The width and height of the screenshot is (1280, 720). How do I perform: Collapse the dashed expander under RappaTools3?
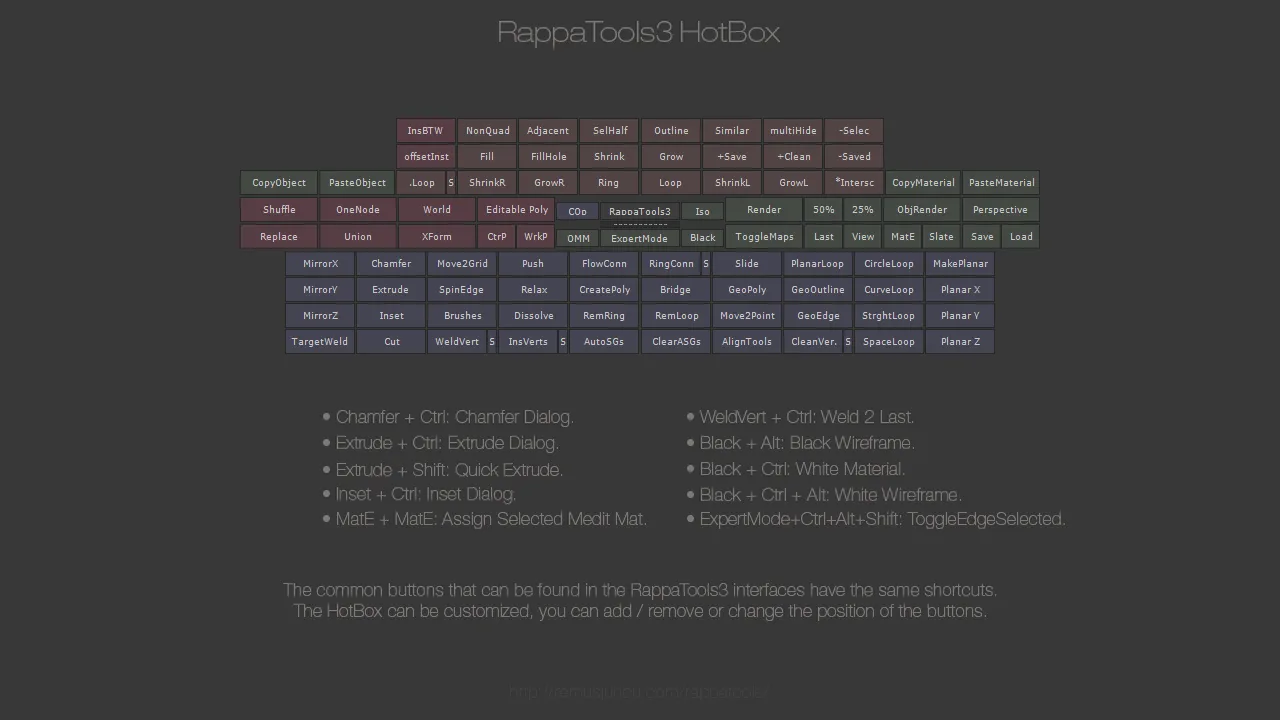639,226
